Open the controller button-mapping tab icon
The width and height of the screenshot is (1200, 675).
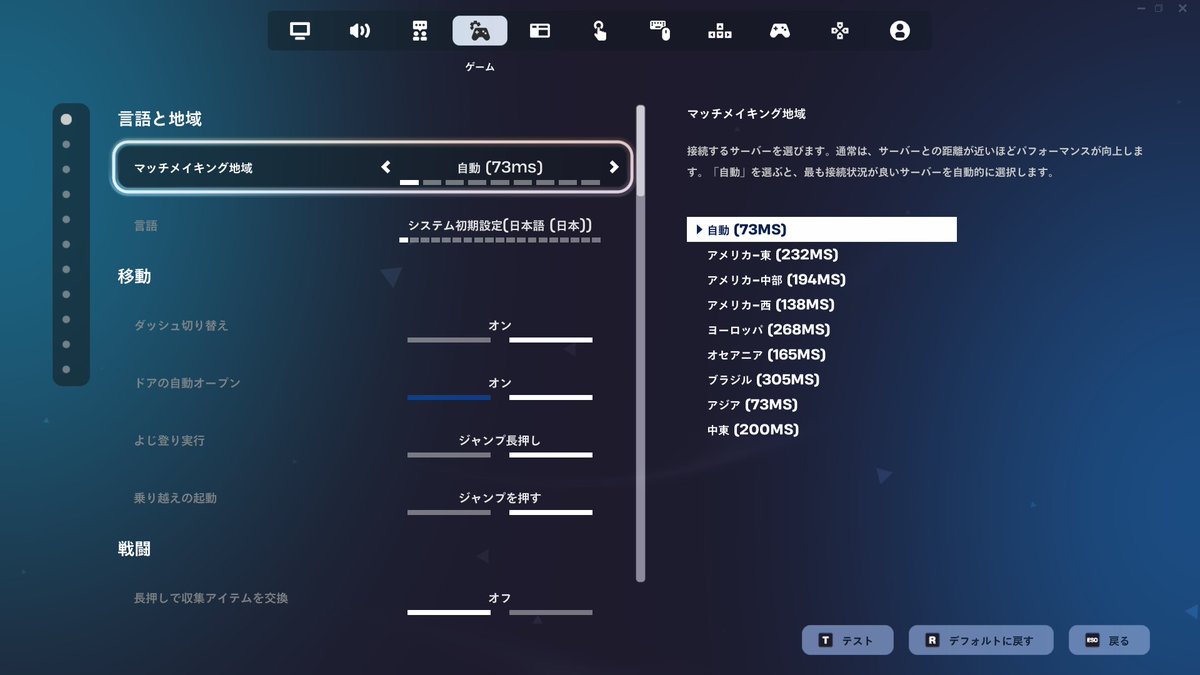click(840, 31)
